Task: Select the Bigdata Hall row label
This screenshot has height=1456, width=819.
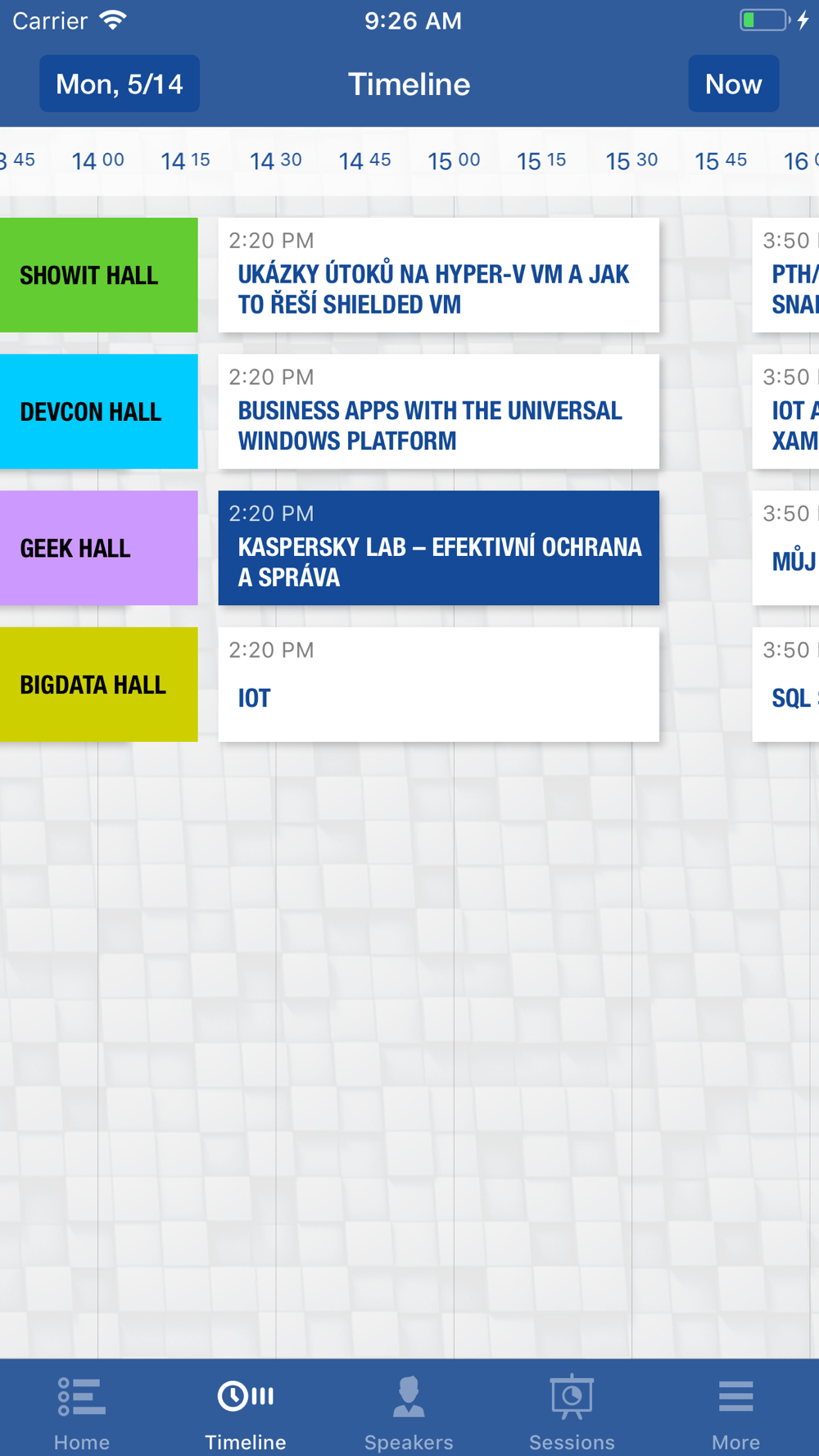Action: point(98,685)
